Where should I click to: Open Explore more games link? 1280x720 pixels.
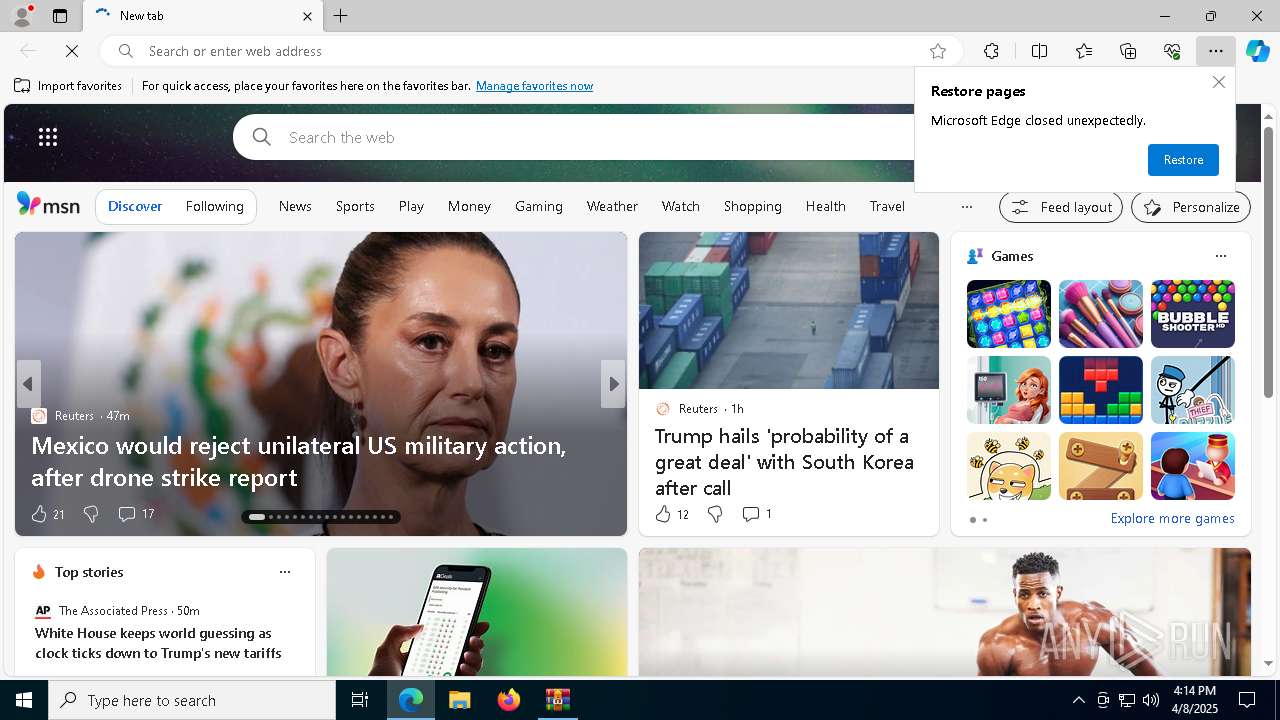pyautogui.click(x=1172, y=519)
